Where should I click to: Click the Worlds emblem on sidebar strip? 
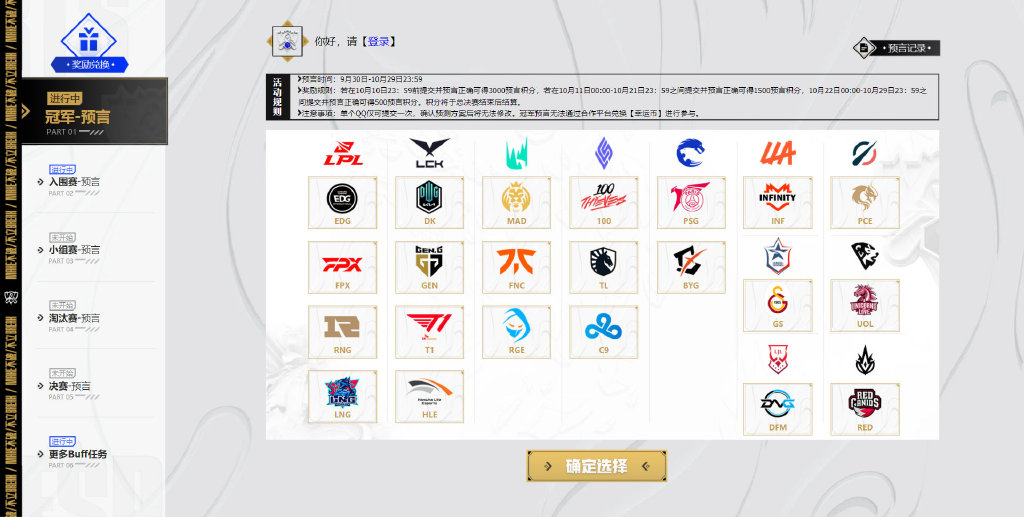[x=11, y=298]
